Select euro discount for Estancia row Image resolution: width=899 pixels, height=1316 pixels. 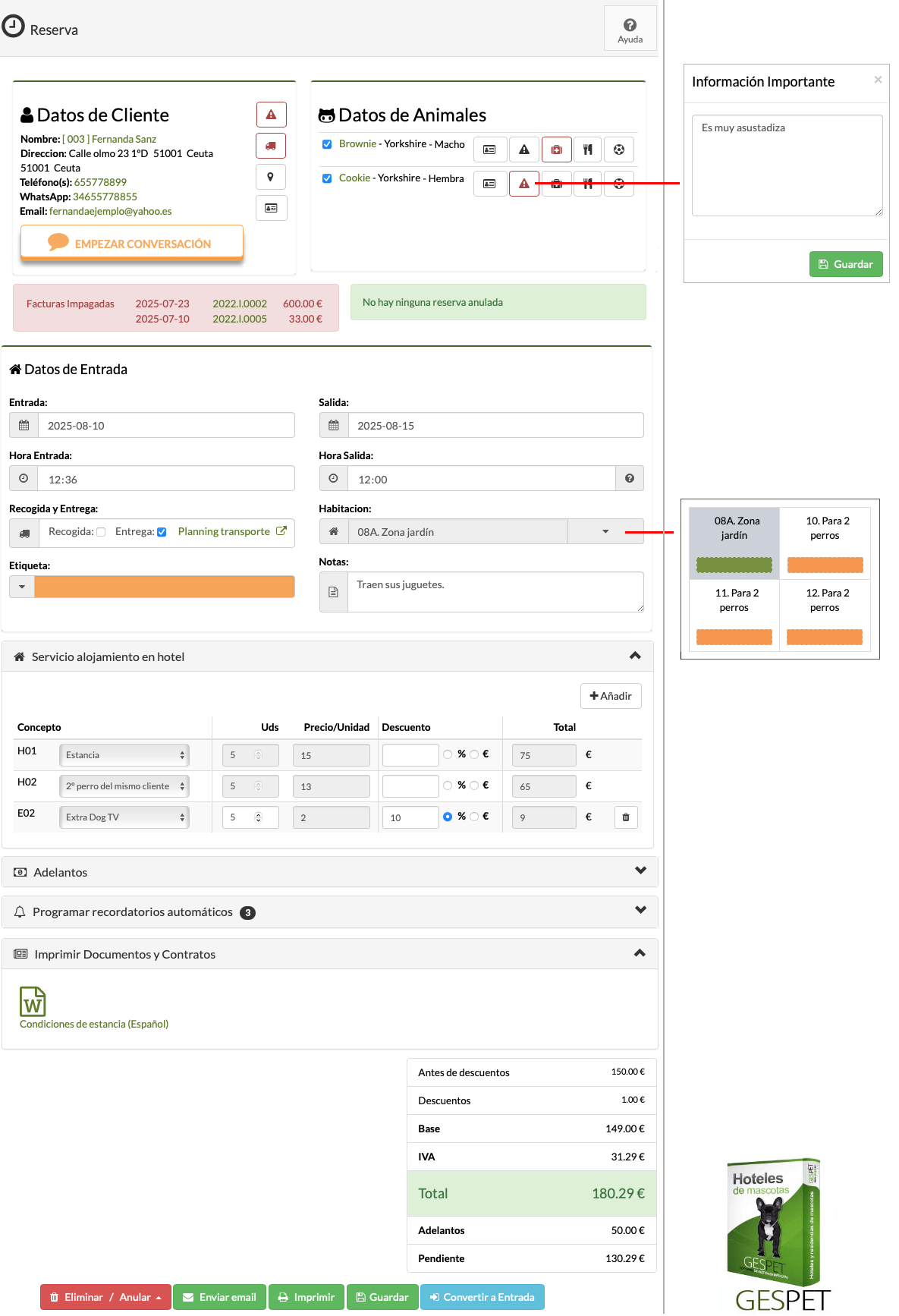(474, 754)
